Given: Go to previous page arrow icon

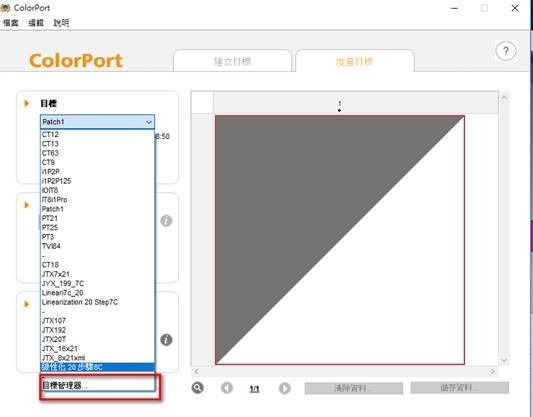Looking at the screenshot, I should [x=227, y=388].
